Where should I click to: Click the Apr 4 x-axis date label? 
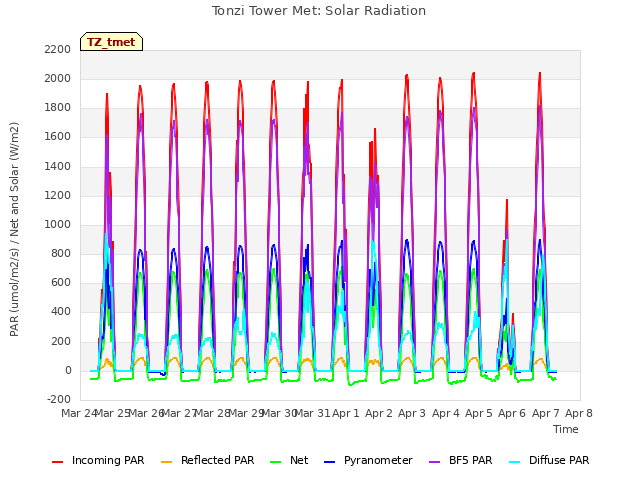446,413
